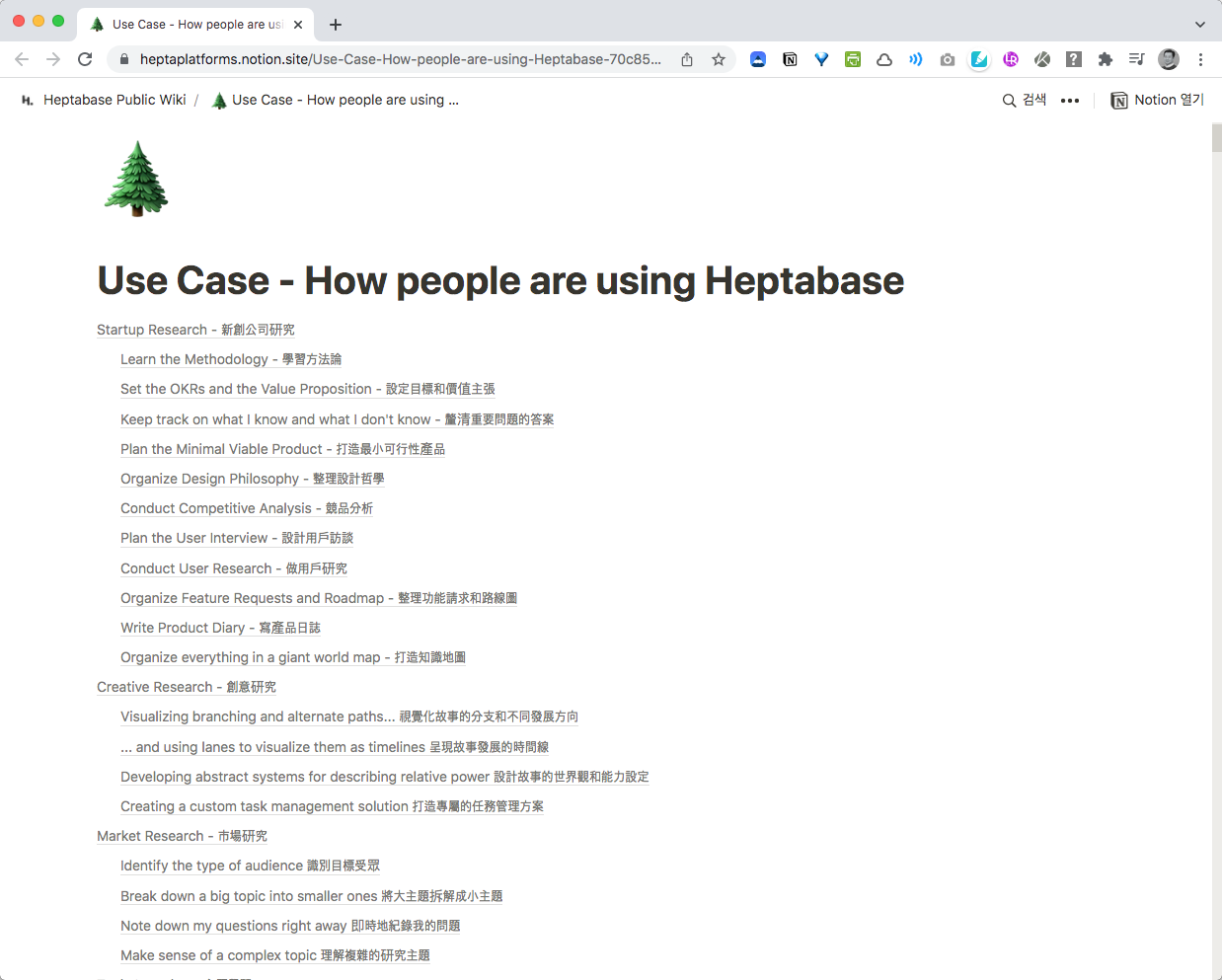Viewport: 1222px width, 980px height.
Task: Click the green printer extension icon
Action: click(x=853, y=59)
